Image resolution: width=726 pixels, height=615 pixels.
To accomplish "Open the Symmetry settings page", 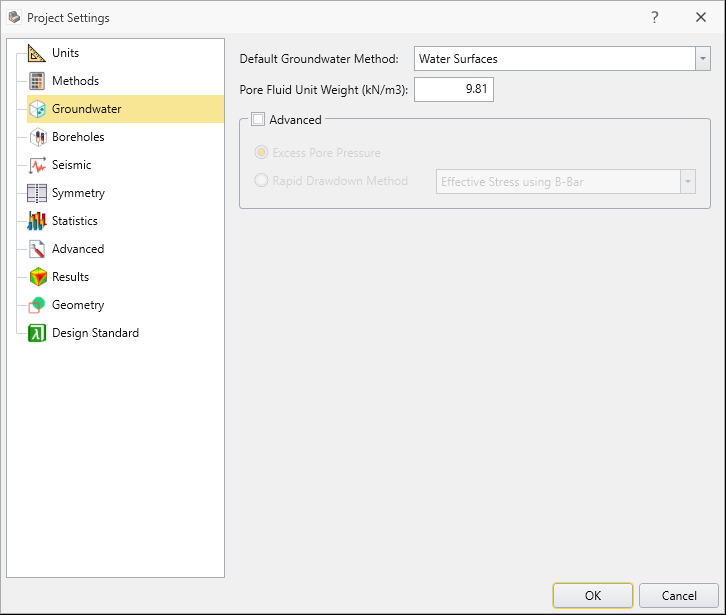I will pyautogui.click(x=78, y=193).
